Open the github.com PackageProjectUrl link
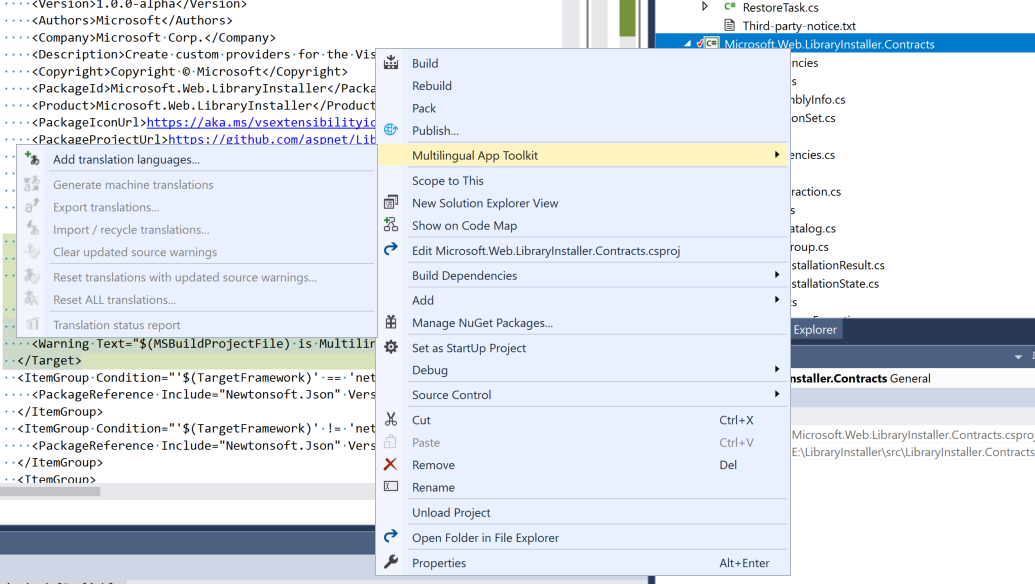The height and width of the screenshot is (584, 1035). pyautogui.click(x=272, y=139)
